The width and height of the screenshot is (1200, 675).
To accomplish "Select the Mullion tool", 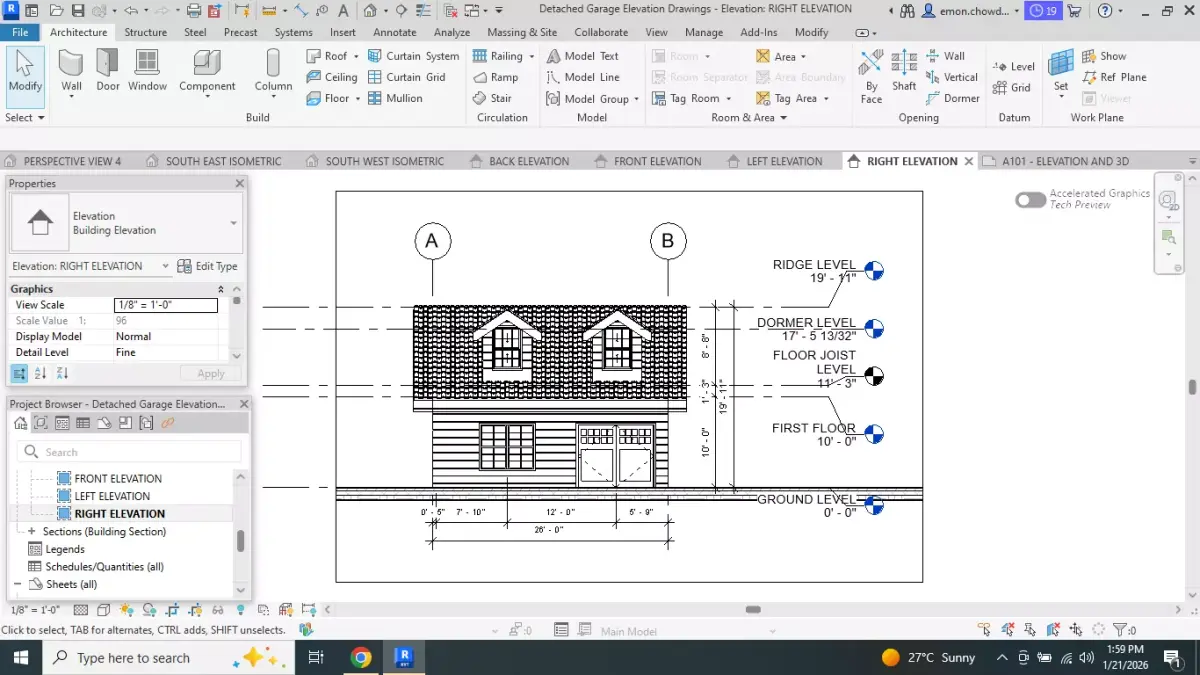I will (395, 98).
